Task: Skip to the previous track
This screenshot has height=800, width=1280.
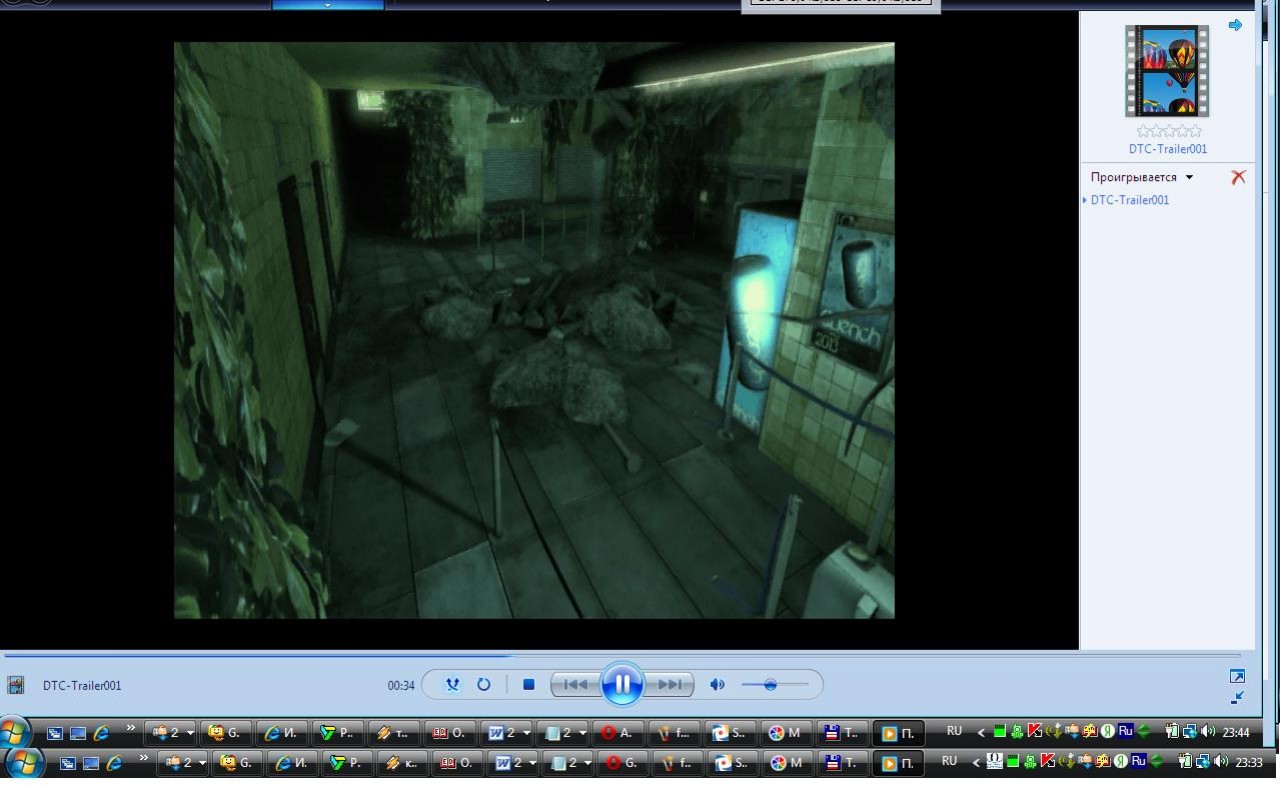Action: point(575,685)
